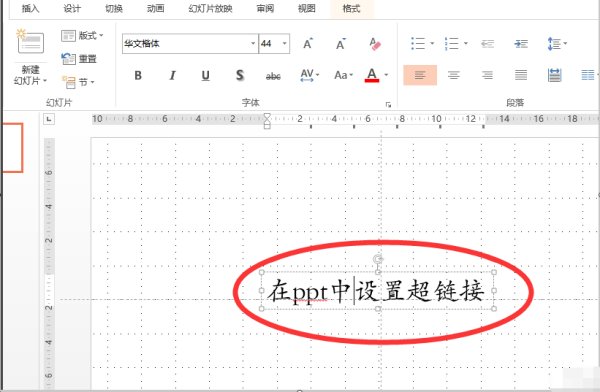Switch to the 切换 tab
Image resolution: width=600 pixels, height=392 pixels.
114,8
